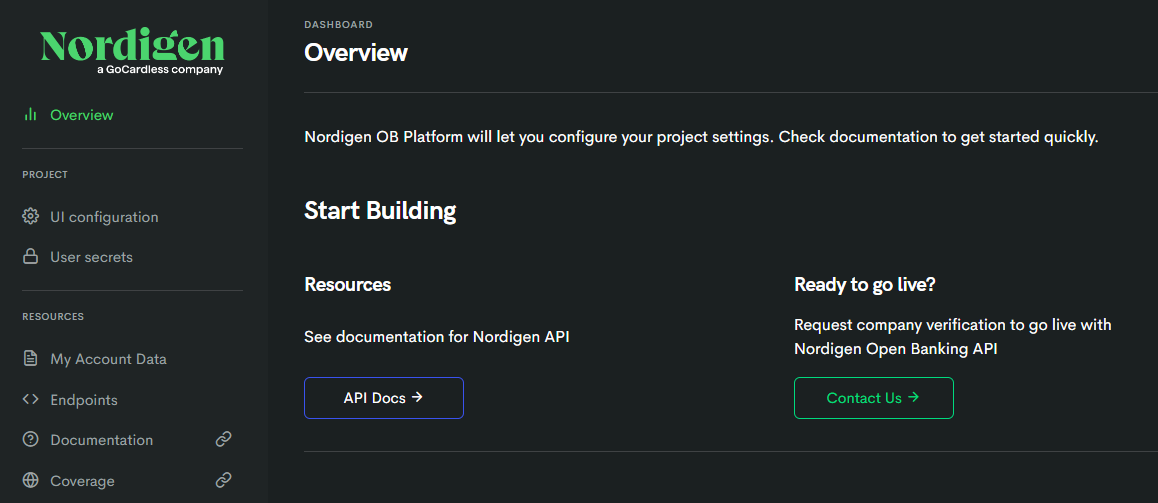The image size is (1158, 503).
Task: Go to the User secrets text label
Action: [x=91, y=257]
